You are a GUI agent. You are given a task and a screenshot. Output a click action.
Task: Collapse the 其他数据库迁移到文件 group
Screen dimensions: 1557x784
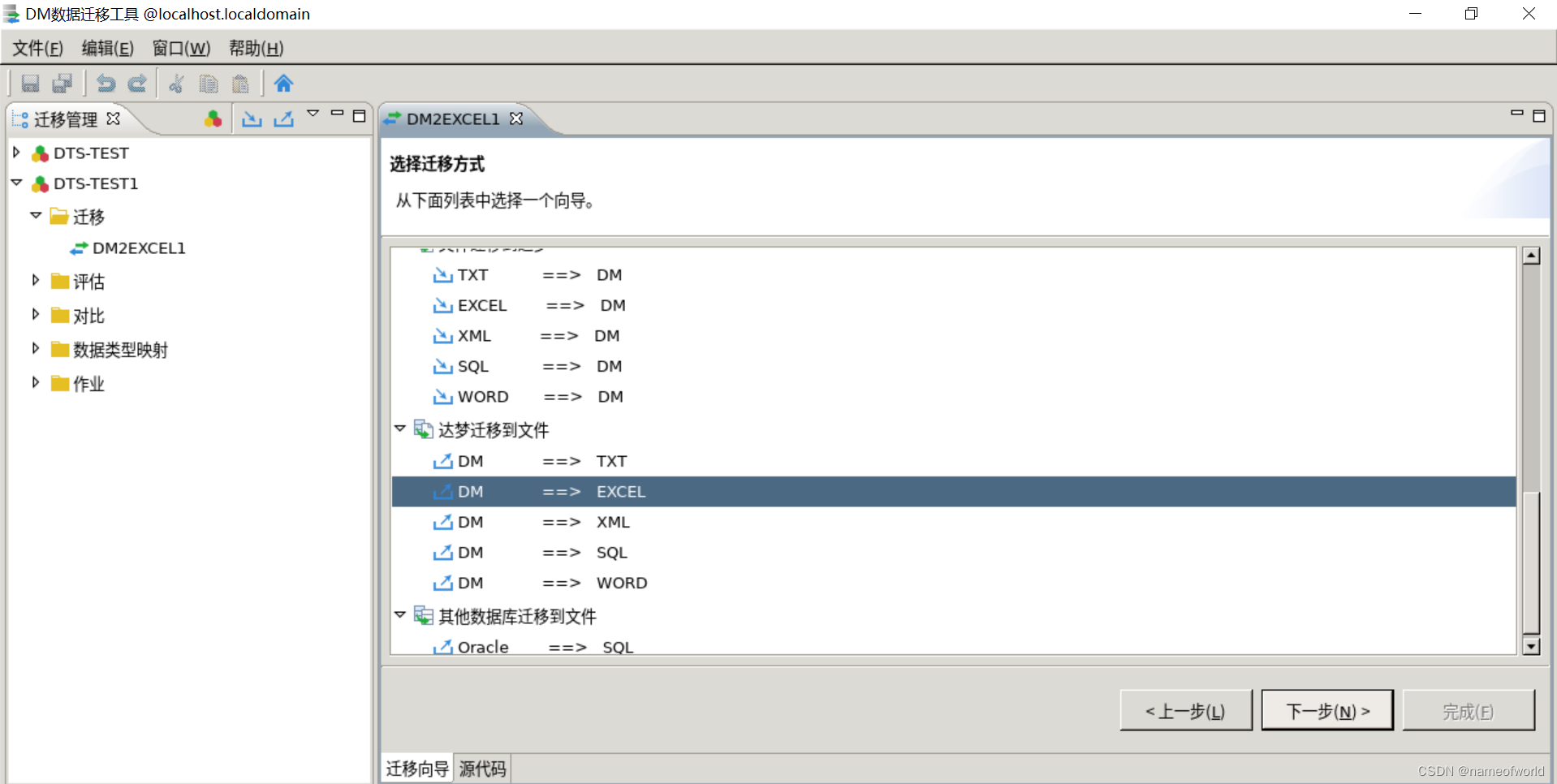[400, 615]
